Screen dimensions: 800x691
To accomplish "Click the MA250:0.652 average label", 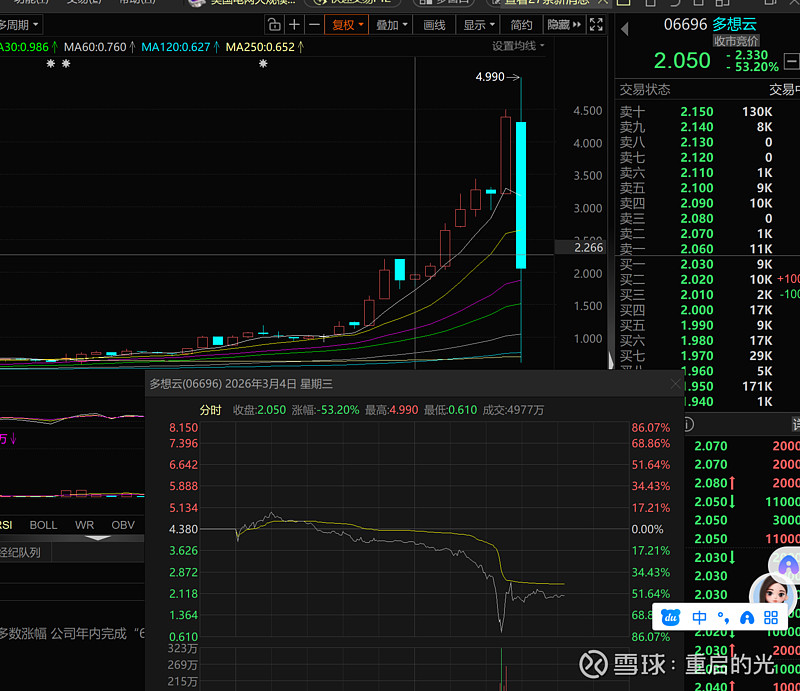I will [x=260, y=47].
